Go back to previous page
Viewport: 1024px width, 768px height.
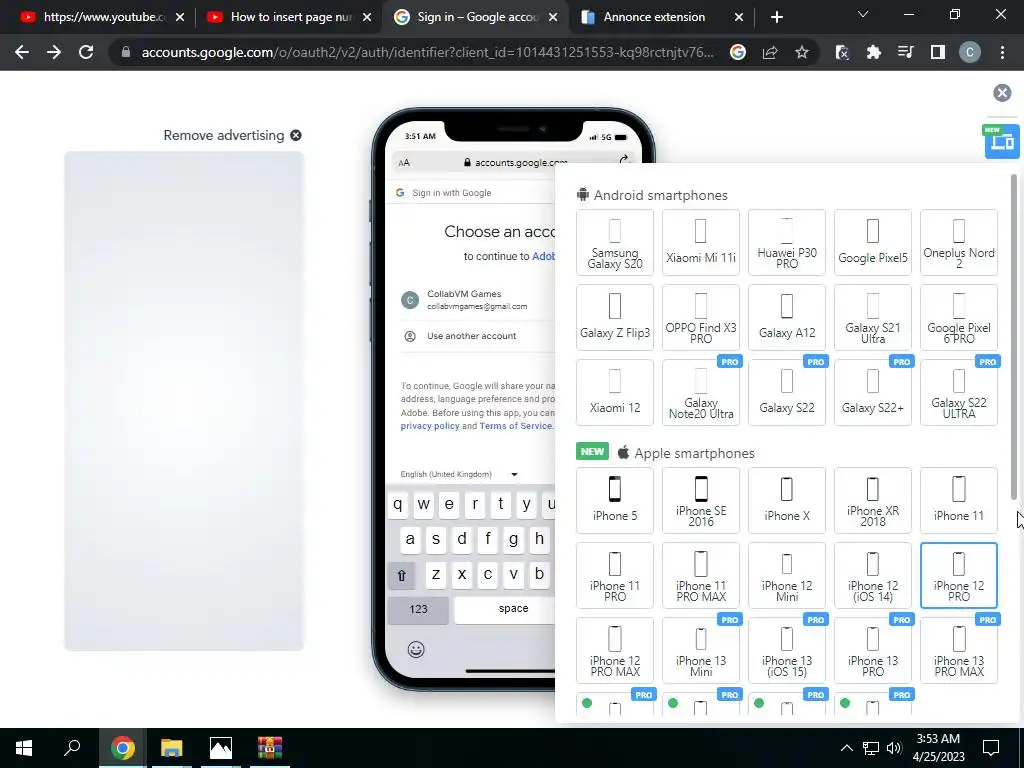point(22,52)
